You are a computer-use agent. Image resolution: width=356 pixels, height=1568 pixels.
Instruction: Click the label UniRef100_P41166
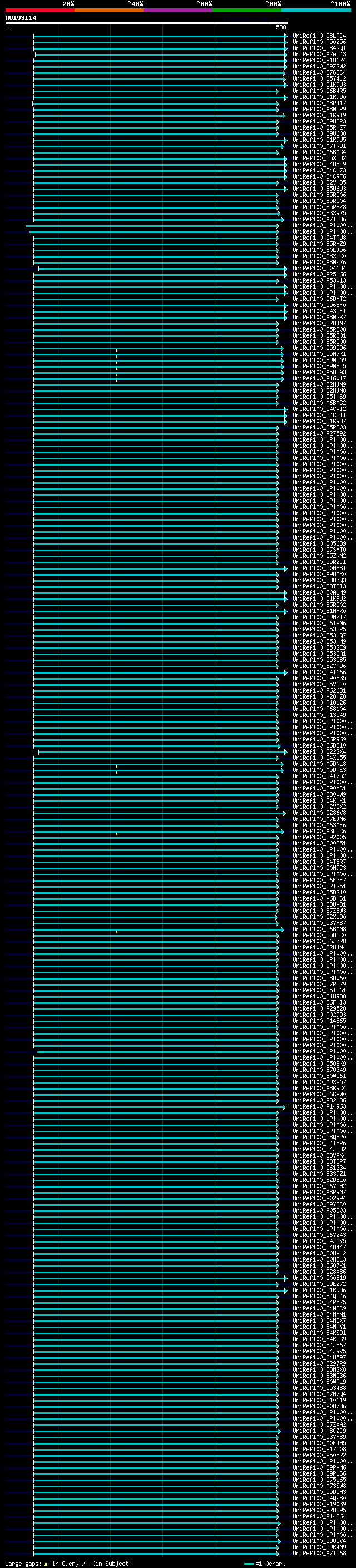point(319,672)
